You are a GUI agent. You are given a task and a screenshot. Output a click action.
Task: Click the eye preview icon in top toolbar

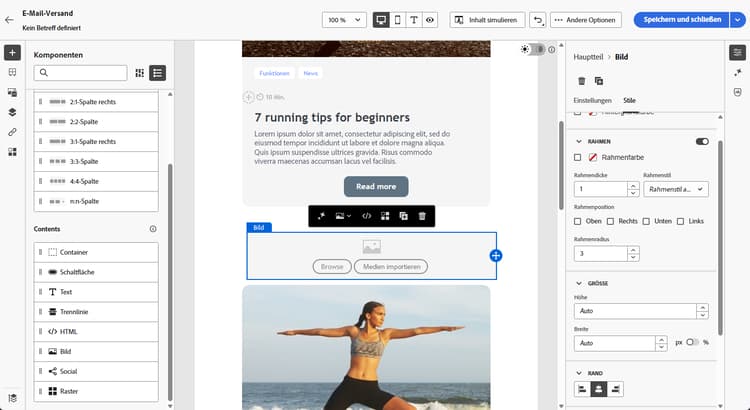click(x=430, y=20)
